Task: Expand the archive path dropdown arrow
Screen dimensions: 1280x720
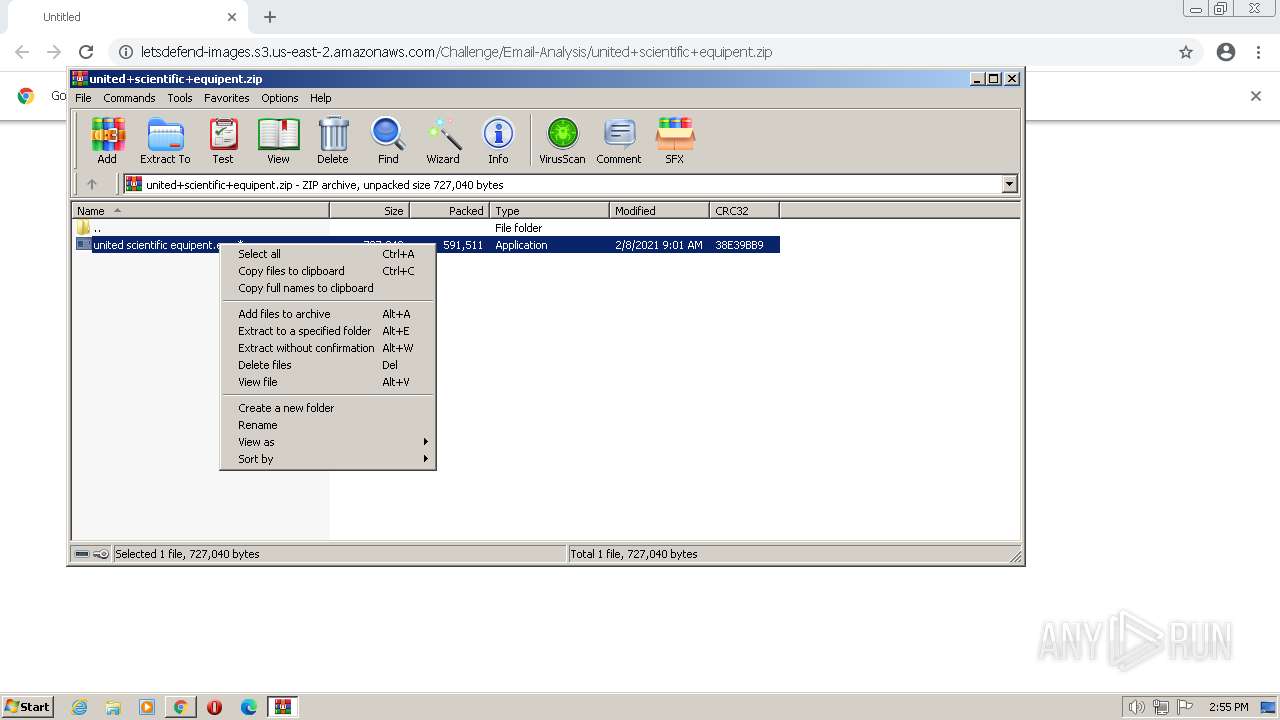Action: coord(1009,184)
